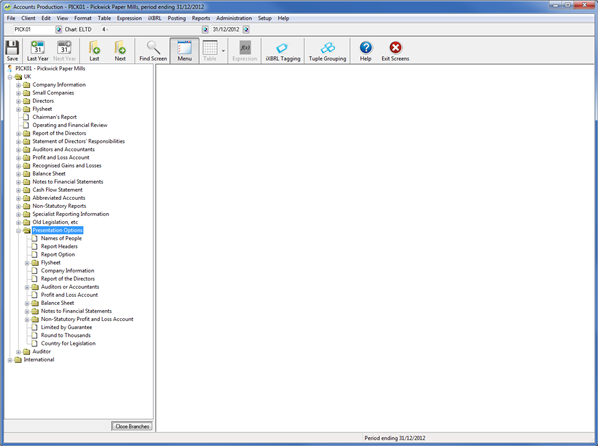Open the Last screen icon
598x446 pixels.
[x=94, y=51]
